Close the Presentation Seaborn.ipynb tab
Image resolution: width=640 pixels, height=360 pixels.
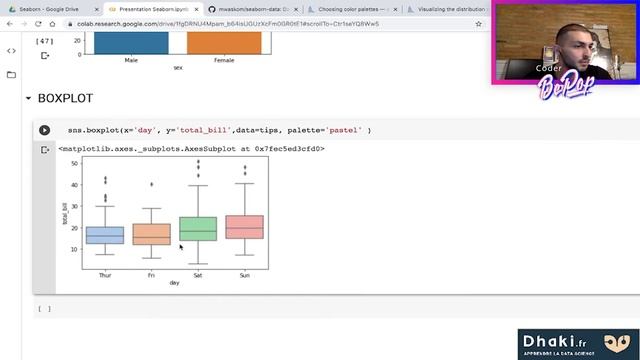(196, 9)
